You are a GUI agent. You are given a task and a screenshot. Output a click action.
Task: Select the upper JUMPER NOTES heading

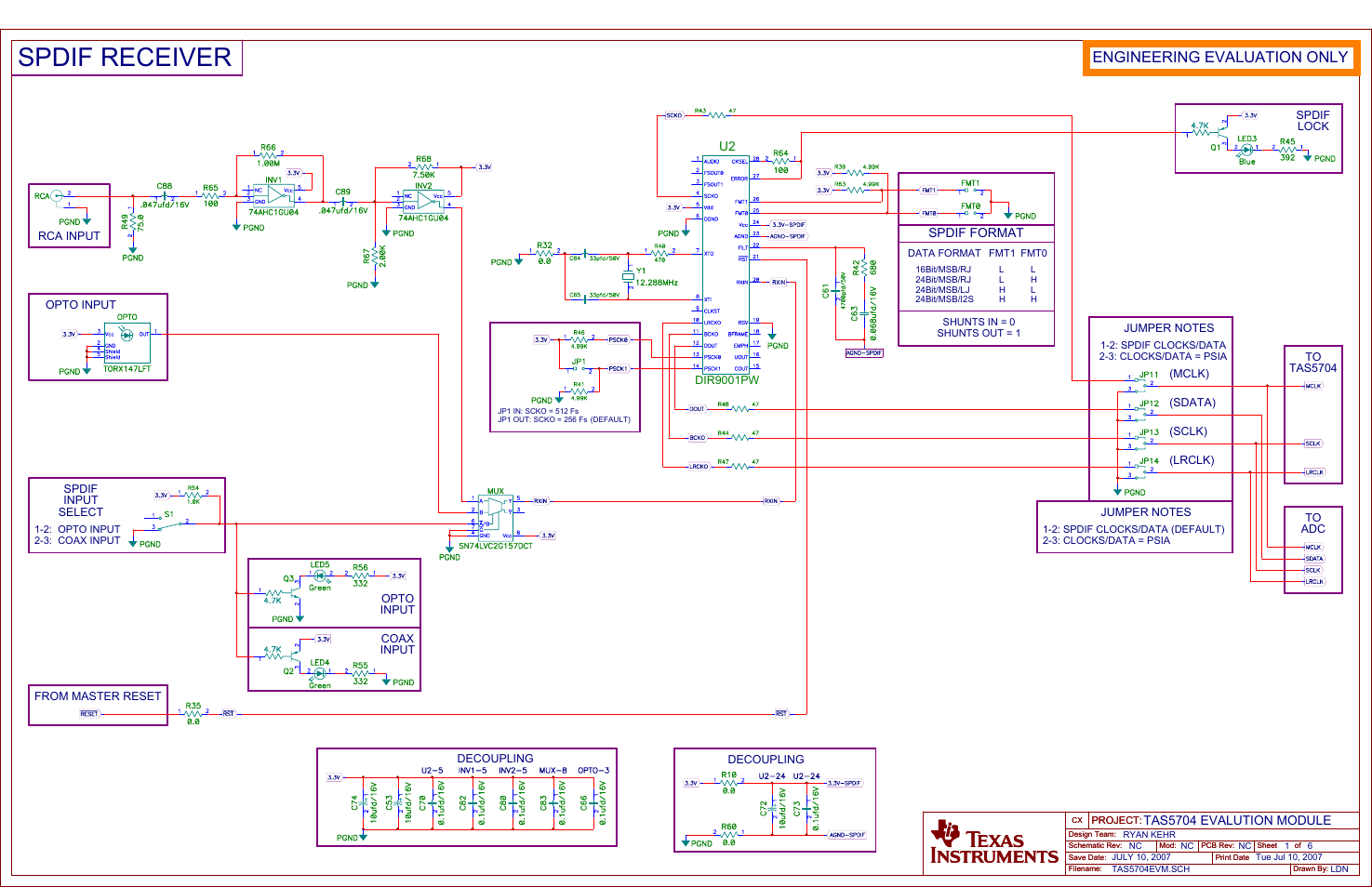1168,328
